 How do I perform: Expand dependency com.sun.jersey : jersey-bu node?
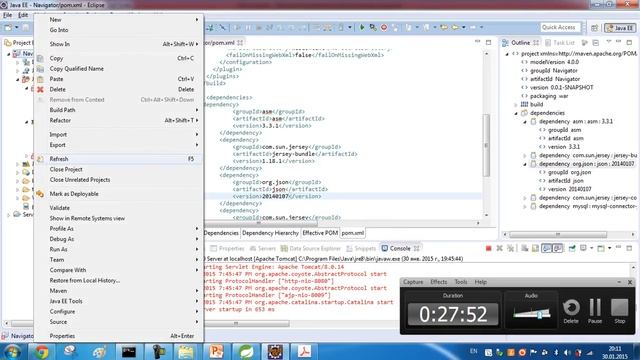tap(525, 156)
